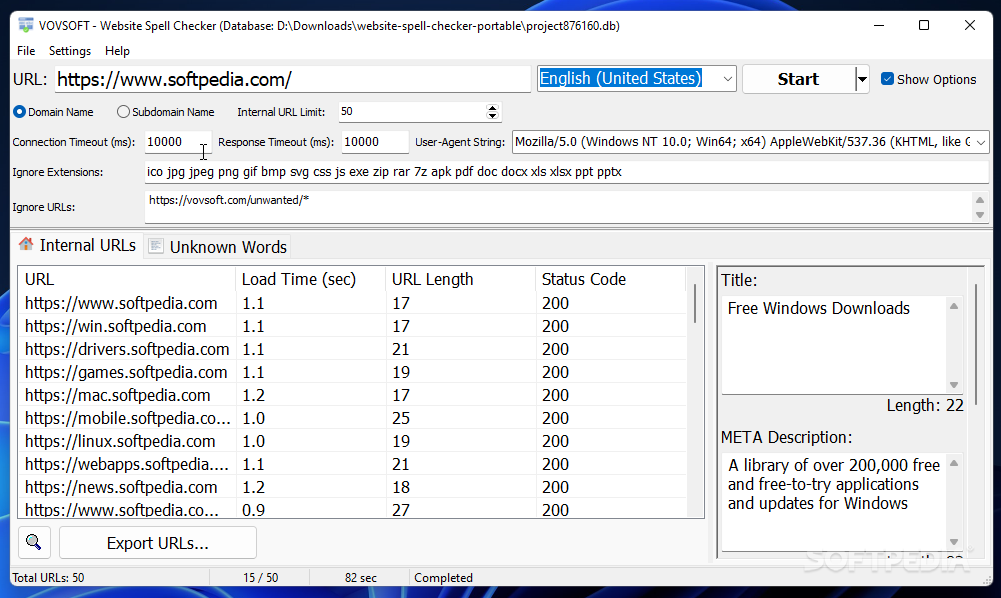
Task: Open the File menu
Action: point(26,50)
